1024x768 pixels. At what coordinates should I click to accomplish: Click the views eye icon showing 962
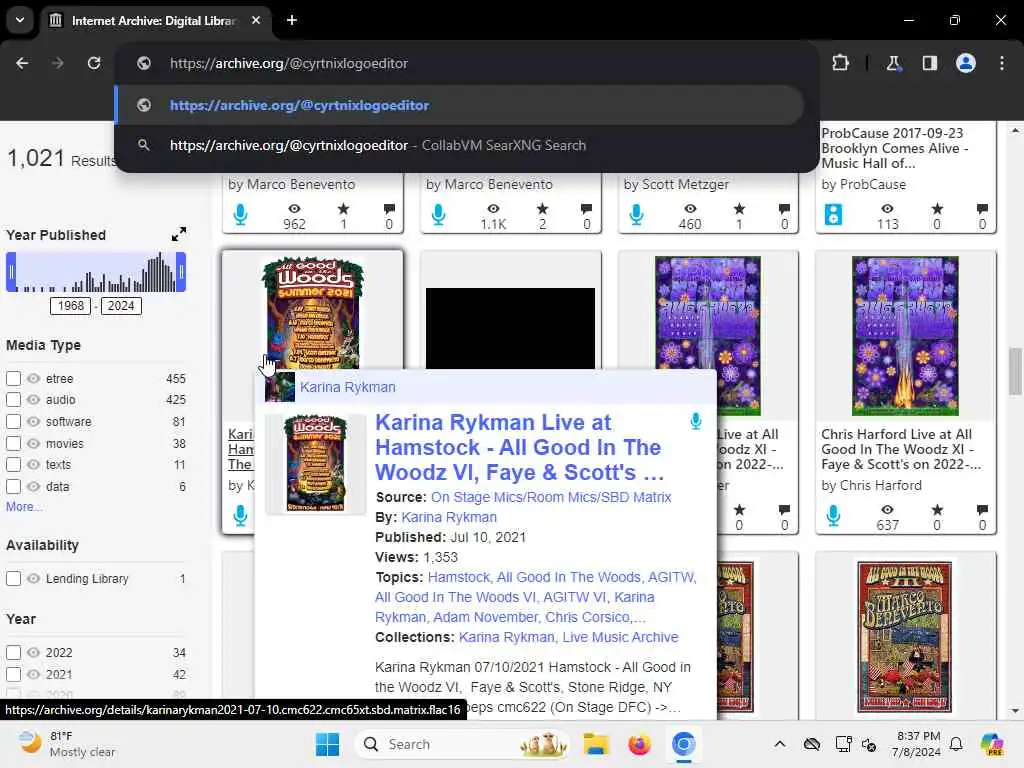[295, 208]
